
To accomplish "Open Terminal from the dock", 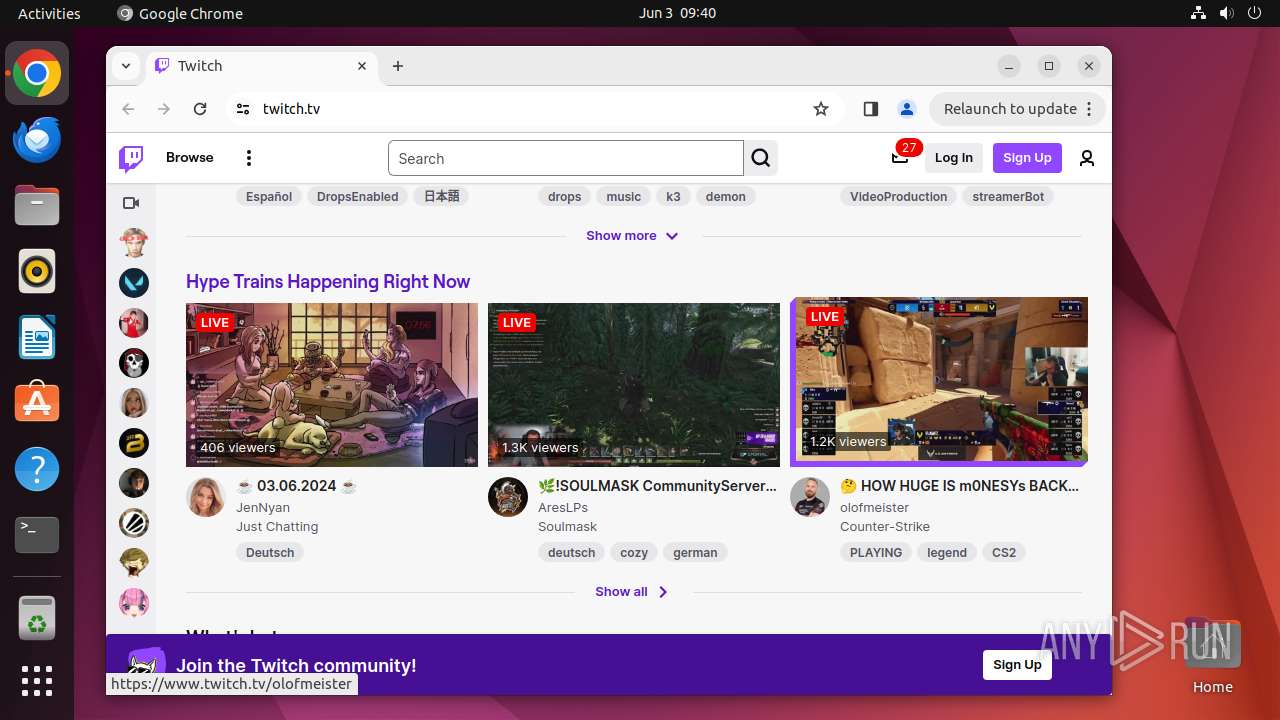I will [37, 535].
